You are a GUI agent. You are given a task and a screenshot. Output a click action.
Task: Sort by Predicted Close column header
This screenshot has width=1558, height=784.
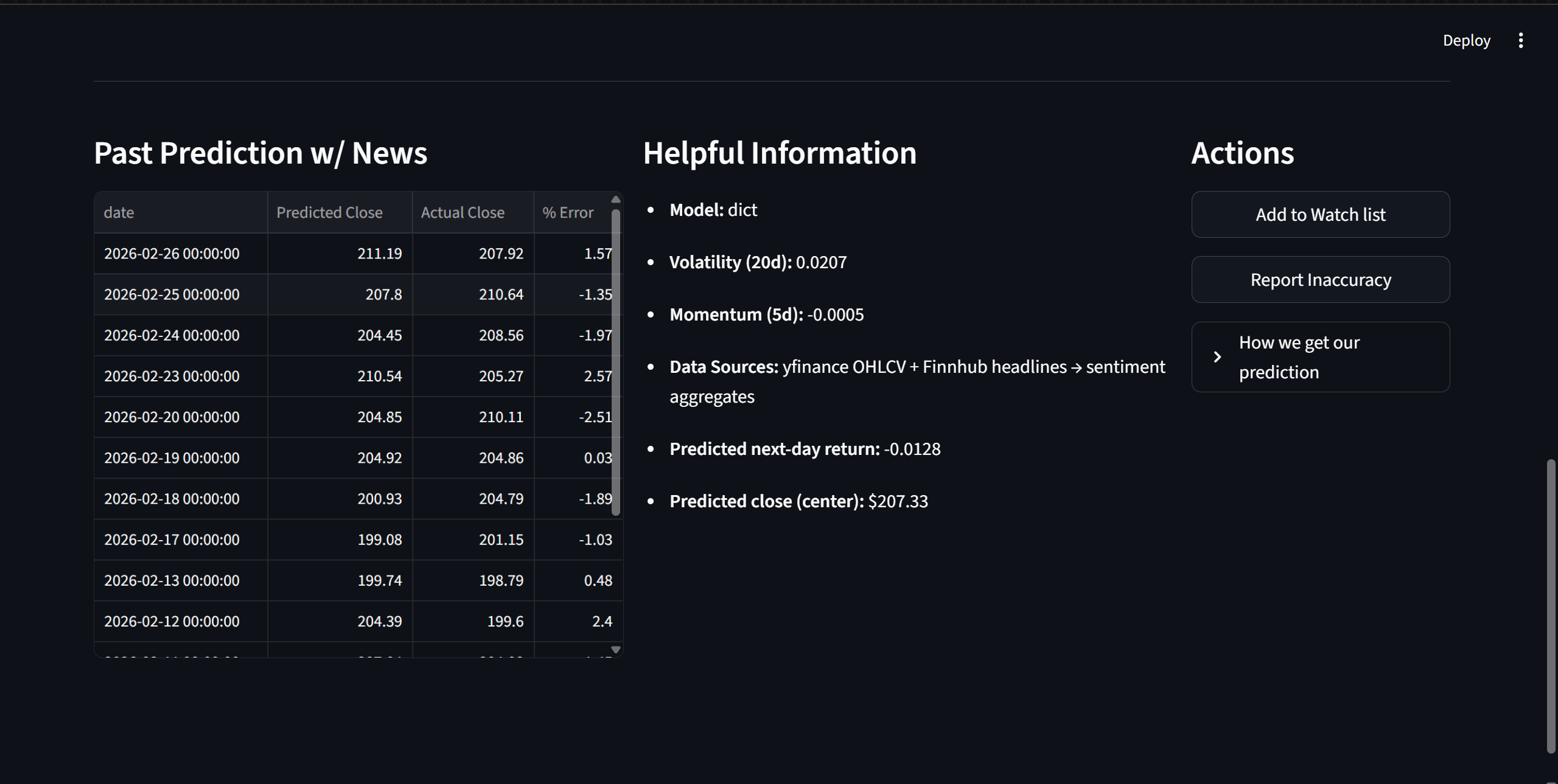pos(339,213)
